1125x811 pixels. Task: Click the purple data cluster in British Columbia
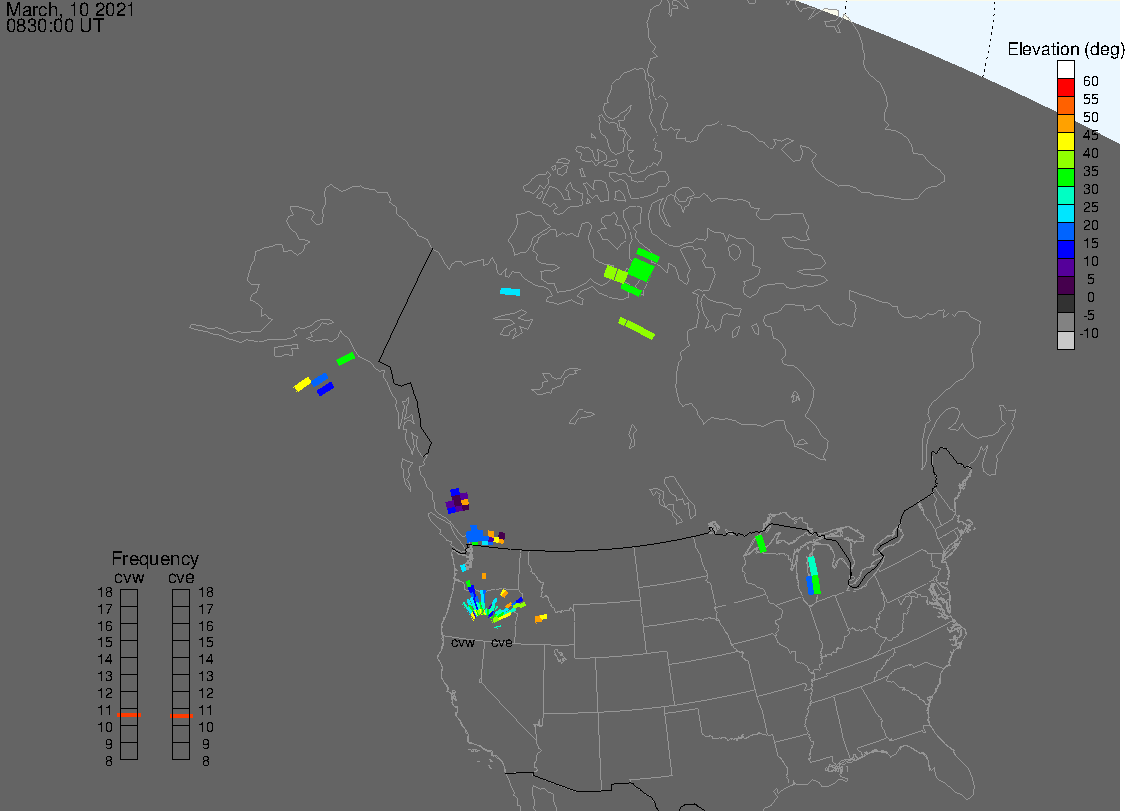pyautogui.click(x=457, y=500)
